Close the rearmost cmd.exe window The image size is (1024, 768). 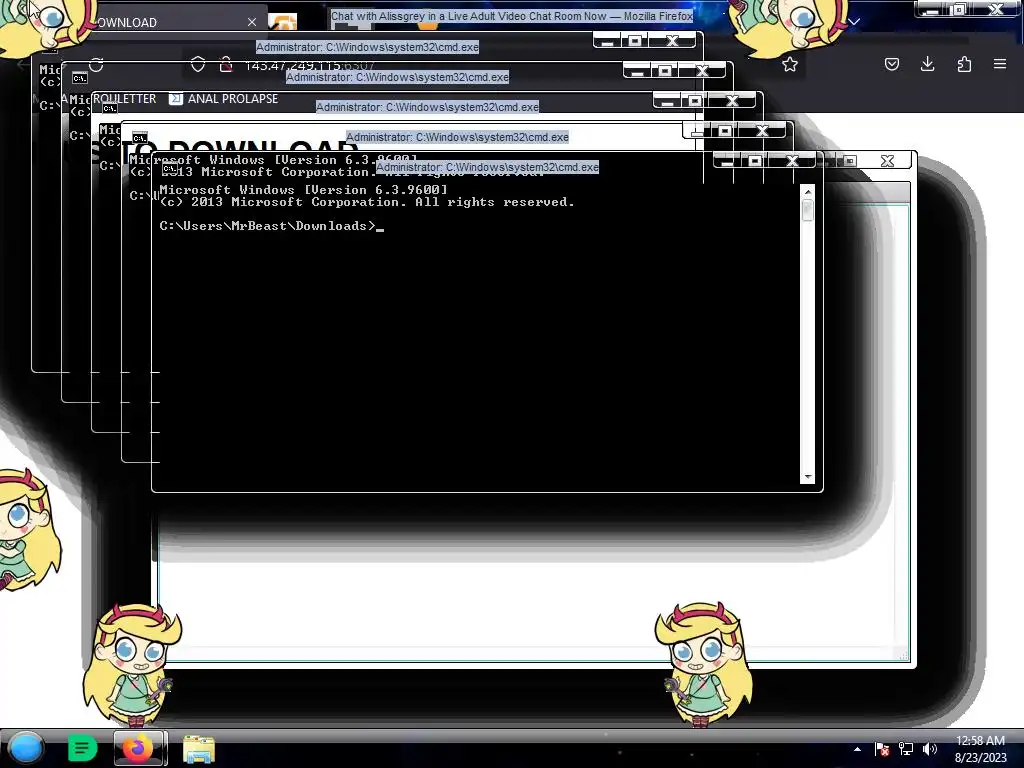[x=672, y=40]
